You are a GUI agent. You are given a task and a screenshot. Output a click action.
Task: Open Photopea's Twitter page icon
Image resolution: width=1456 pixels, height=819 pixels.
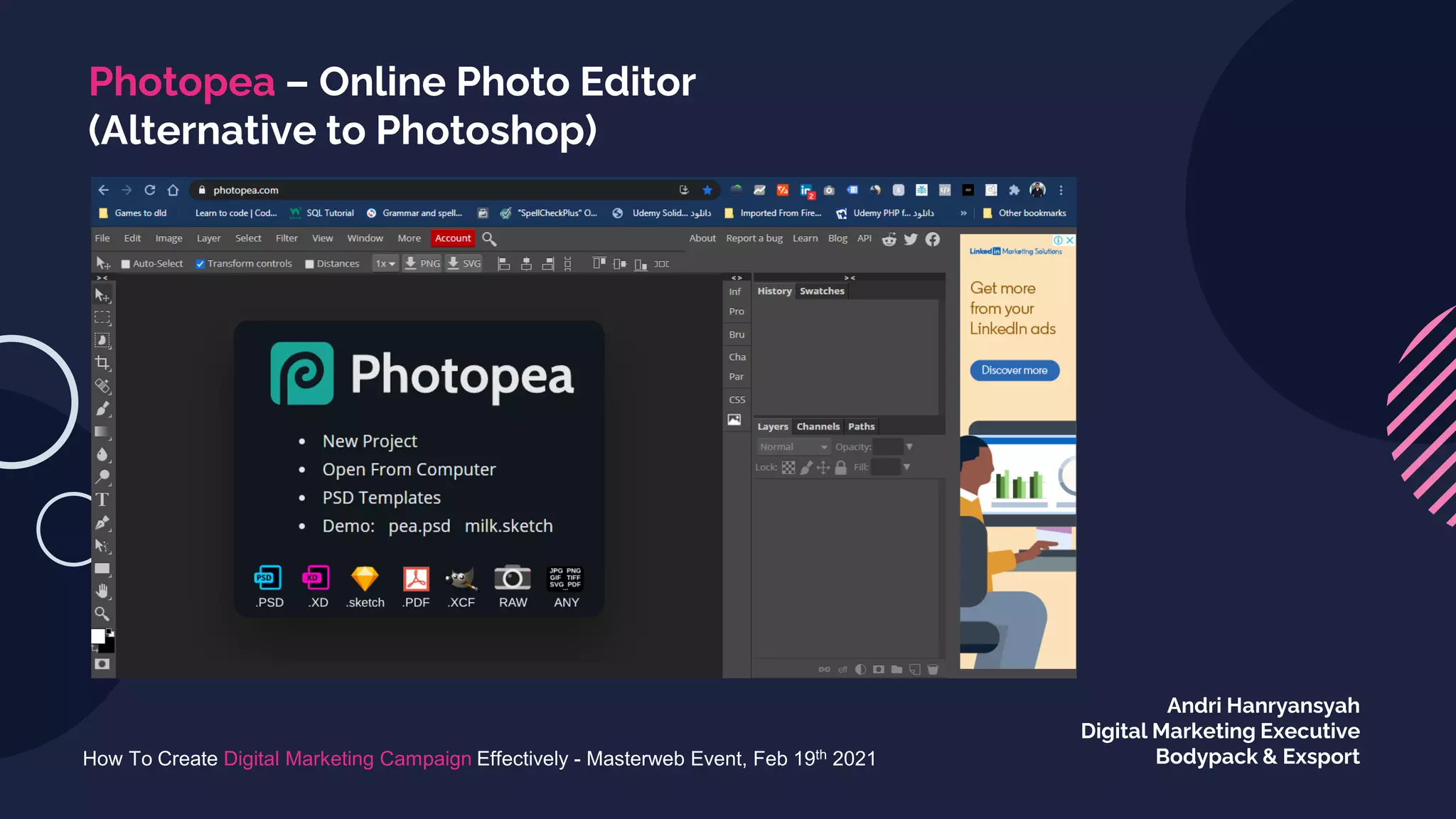pos(911,239)
